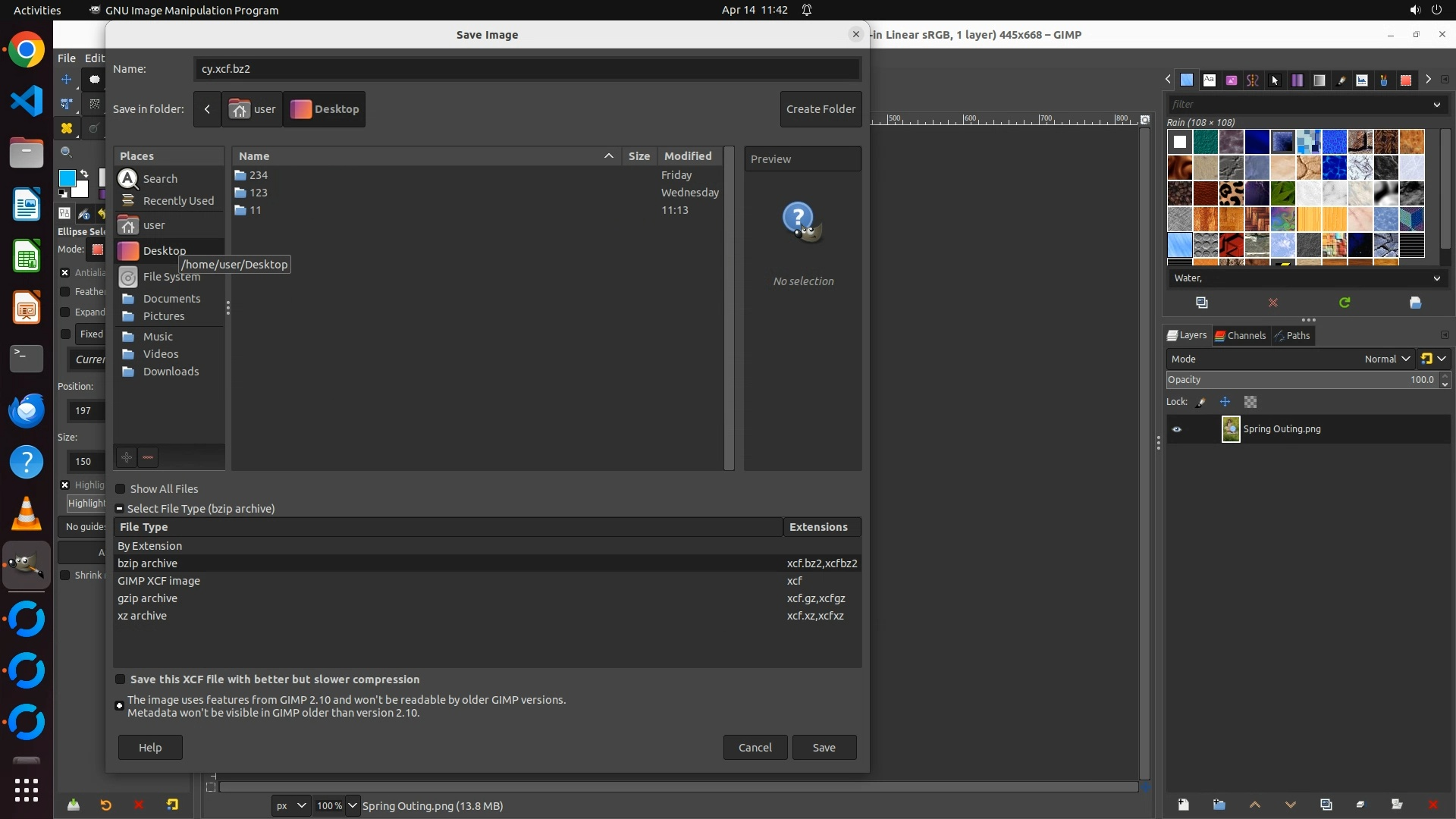1456x819 pixels.
Task: Click the red delete layer icon
Action: pos(1432,805)
